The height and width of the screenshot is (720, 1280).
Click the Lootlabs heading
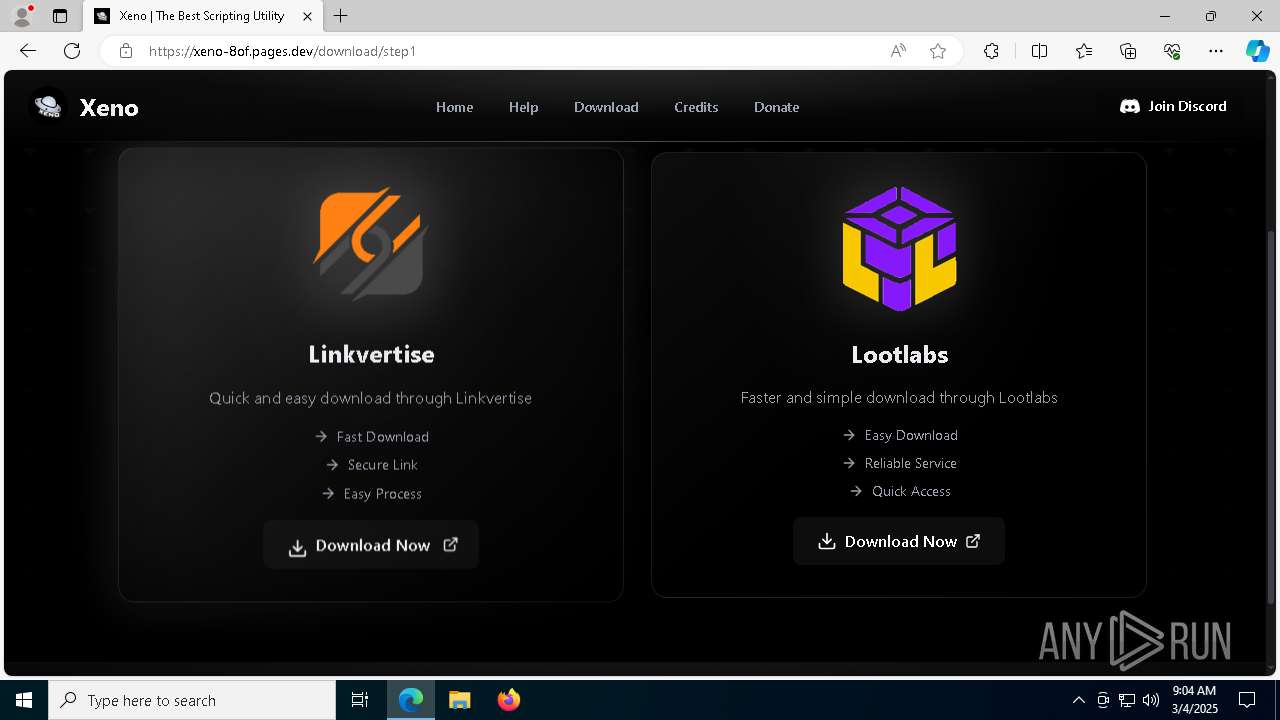click(899, 354)
